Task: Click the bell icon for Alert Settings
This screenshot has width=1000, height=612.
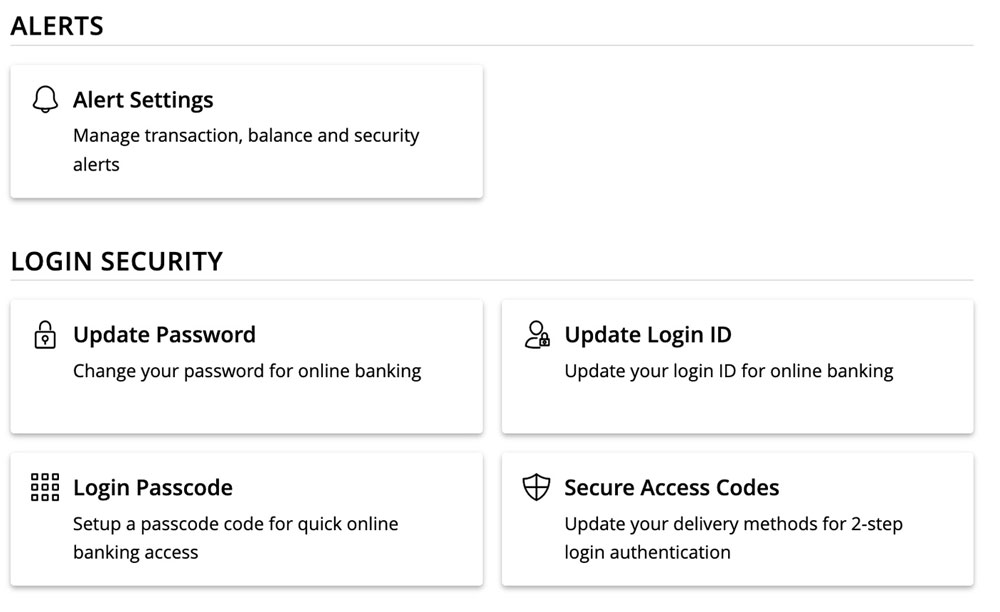Action: tap(45, 99)
